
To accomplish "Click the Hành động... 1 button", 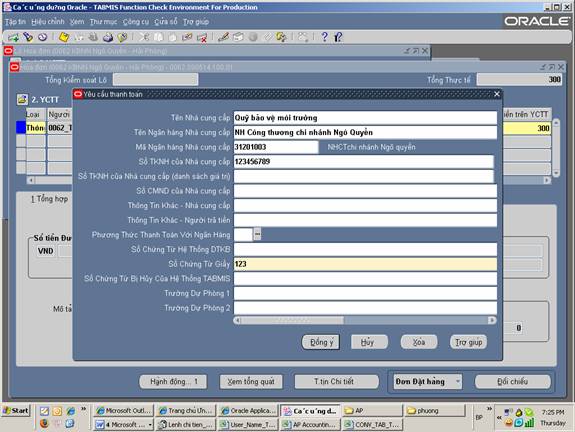I will point(173,382).
